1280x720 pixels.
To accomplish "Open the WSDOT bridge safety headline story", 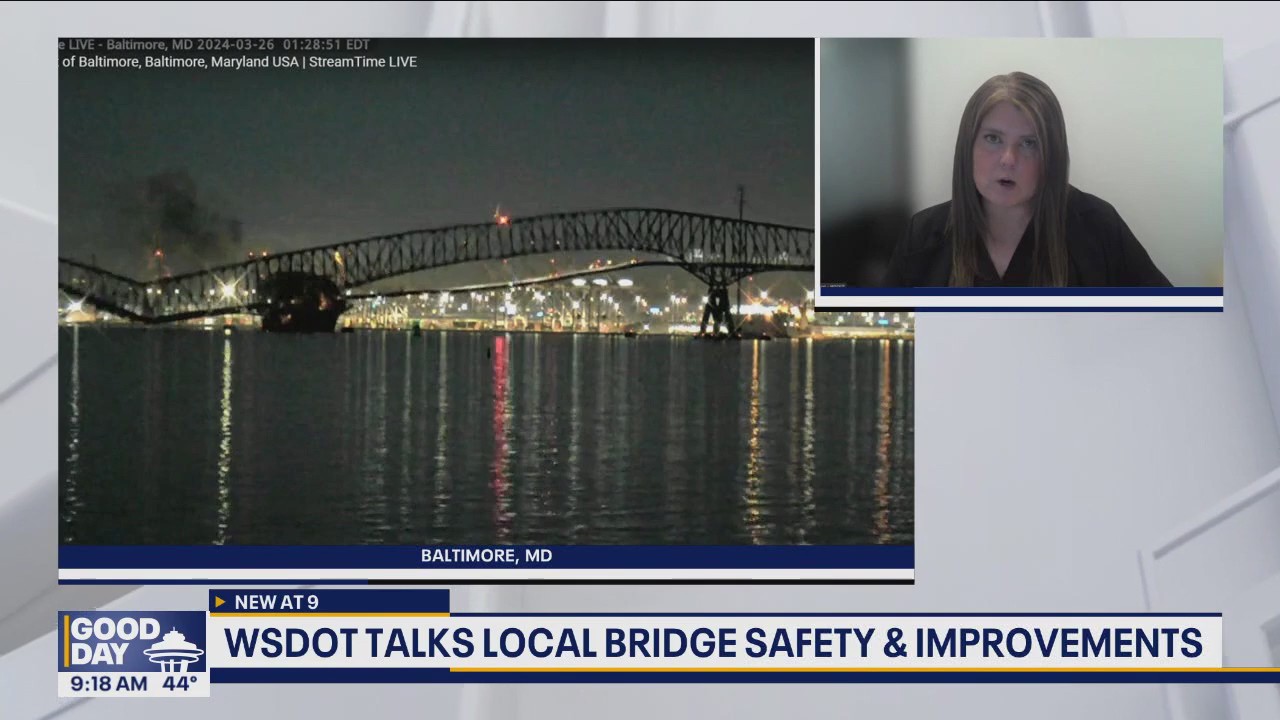I will coord(712,643).
